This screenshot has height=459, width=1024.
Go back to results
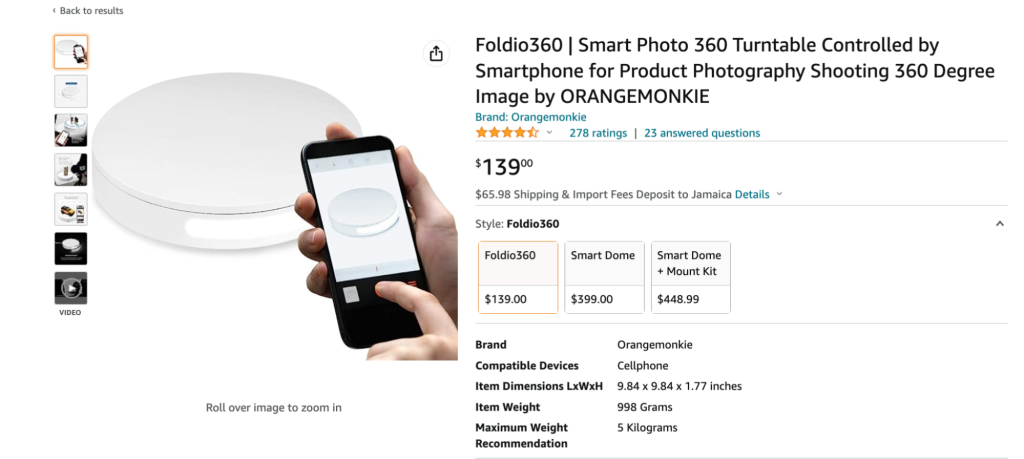91,11
